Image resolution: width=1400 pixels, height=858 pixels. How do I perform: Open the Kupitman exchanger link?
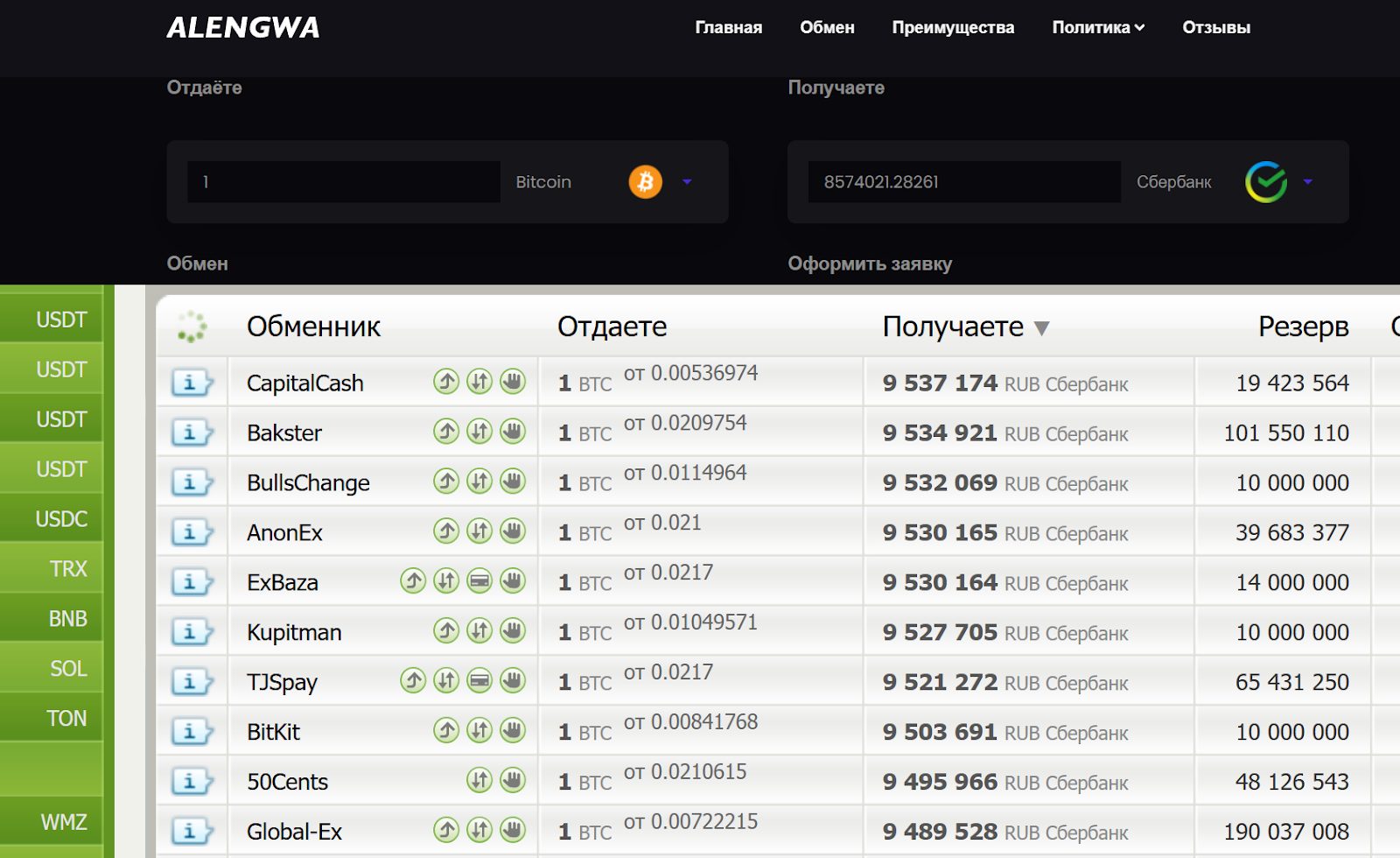click(294, 633)
